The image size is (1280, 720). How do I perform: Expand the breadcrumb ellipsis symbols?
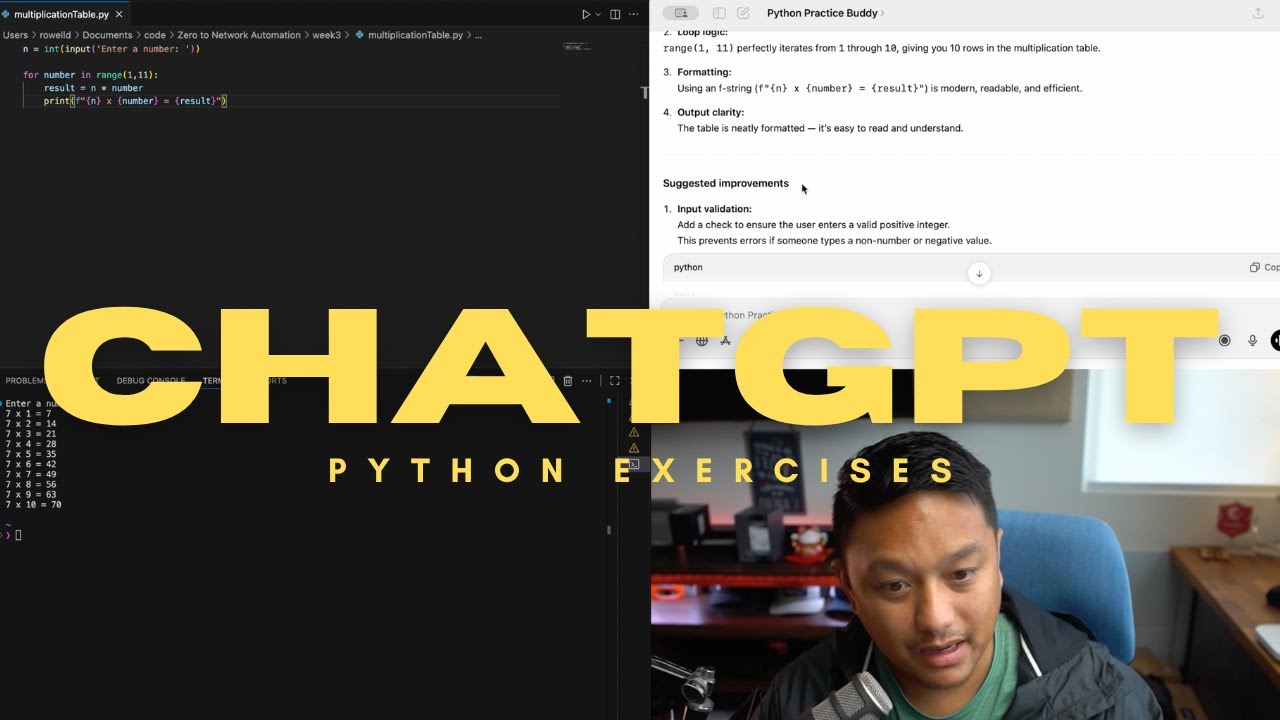point(478,35)
